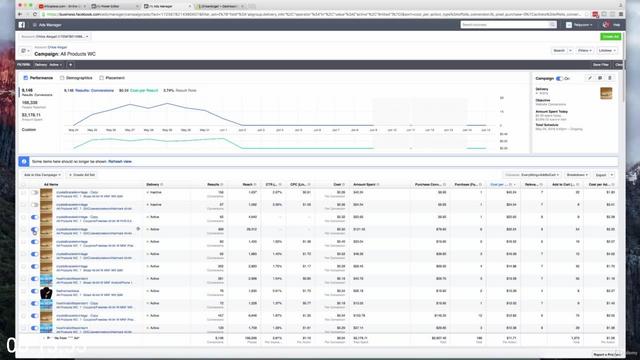
Task: Open the Delivery: Active filter dropdown
Action: point(48,64)
